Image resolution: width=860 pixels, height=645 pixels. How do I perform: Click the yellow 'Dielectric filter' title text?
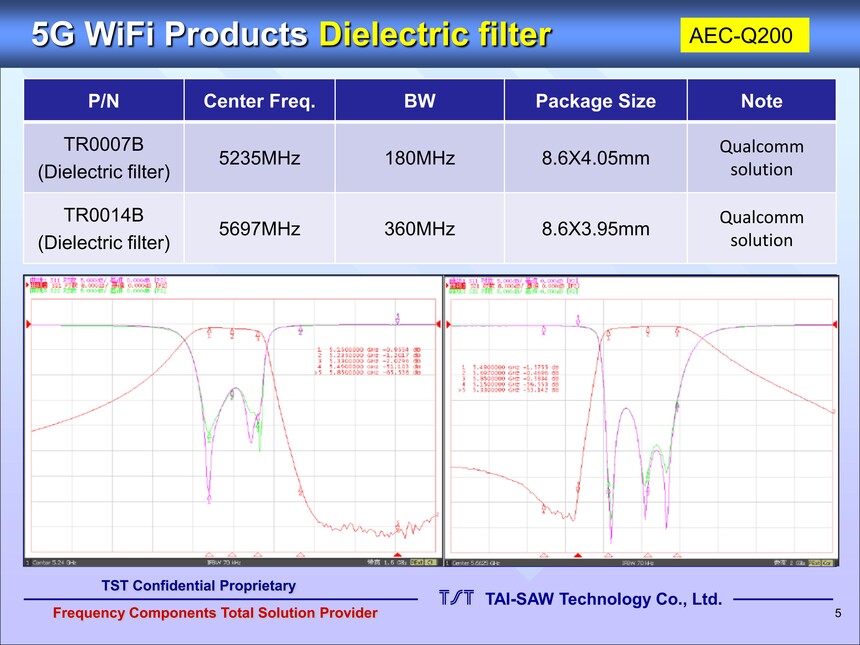coord(434,35)
